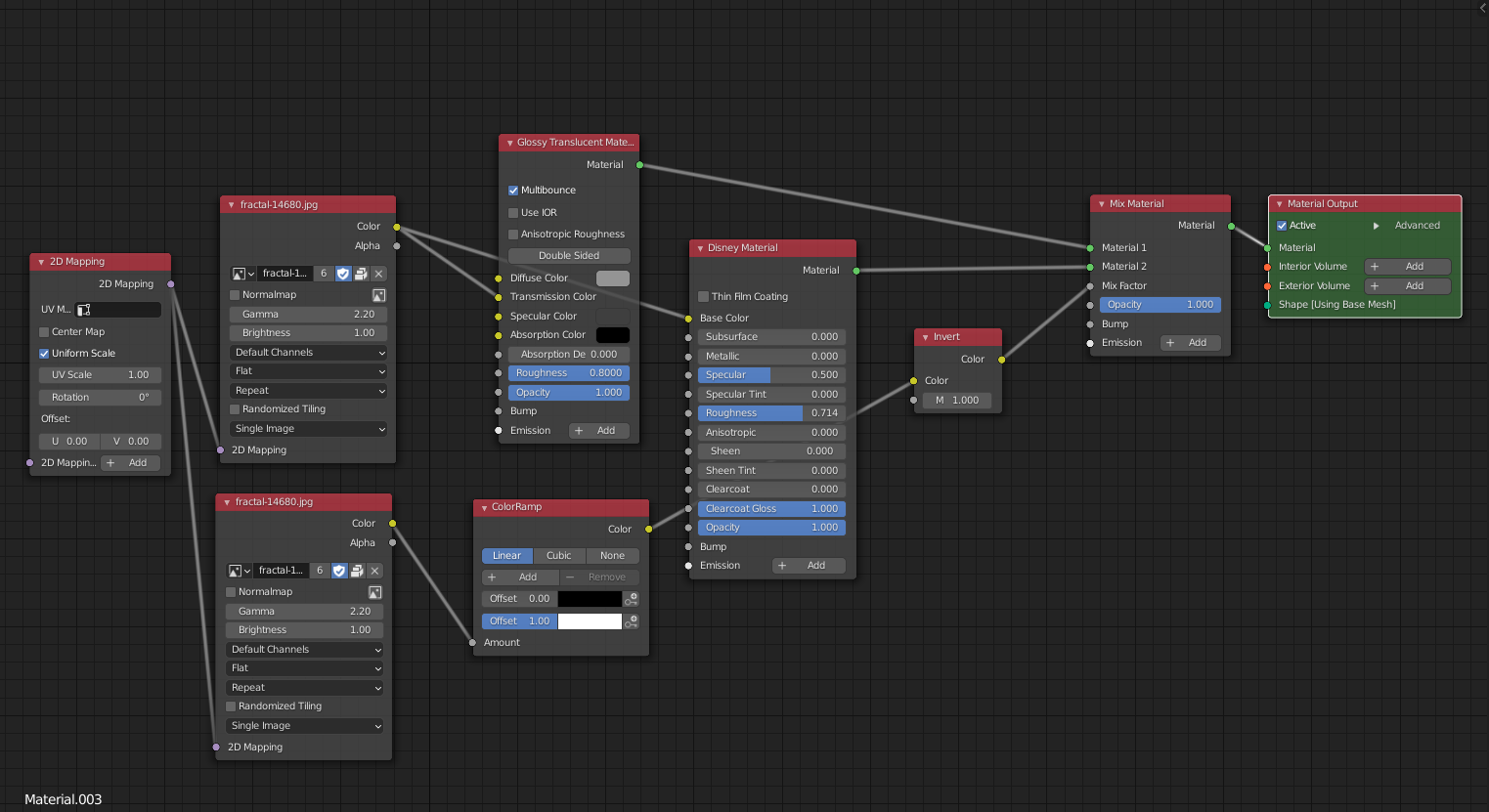
Task: Click plus icon of Interior Volume Add
Action: [1375, 267]
